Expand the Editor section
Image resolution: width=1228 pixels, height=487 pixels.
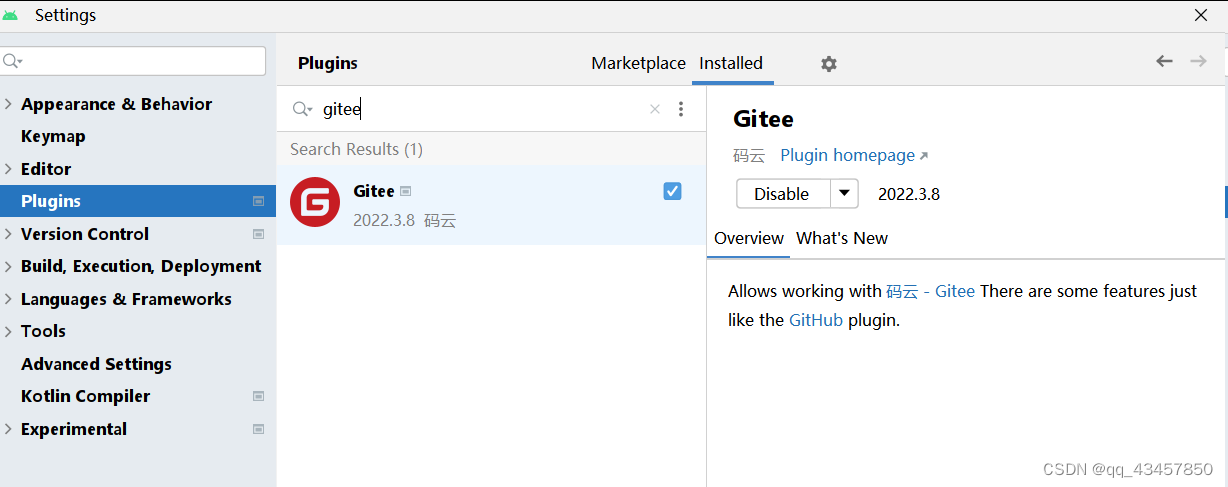9,169
